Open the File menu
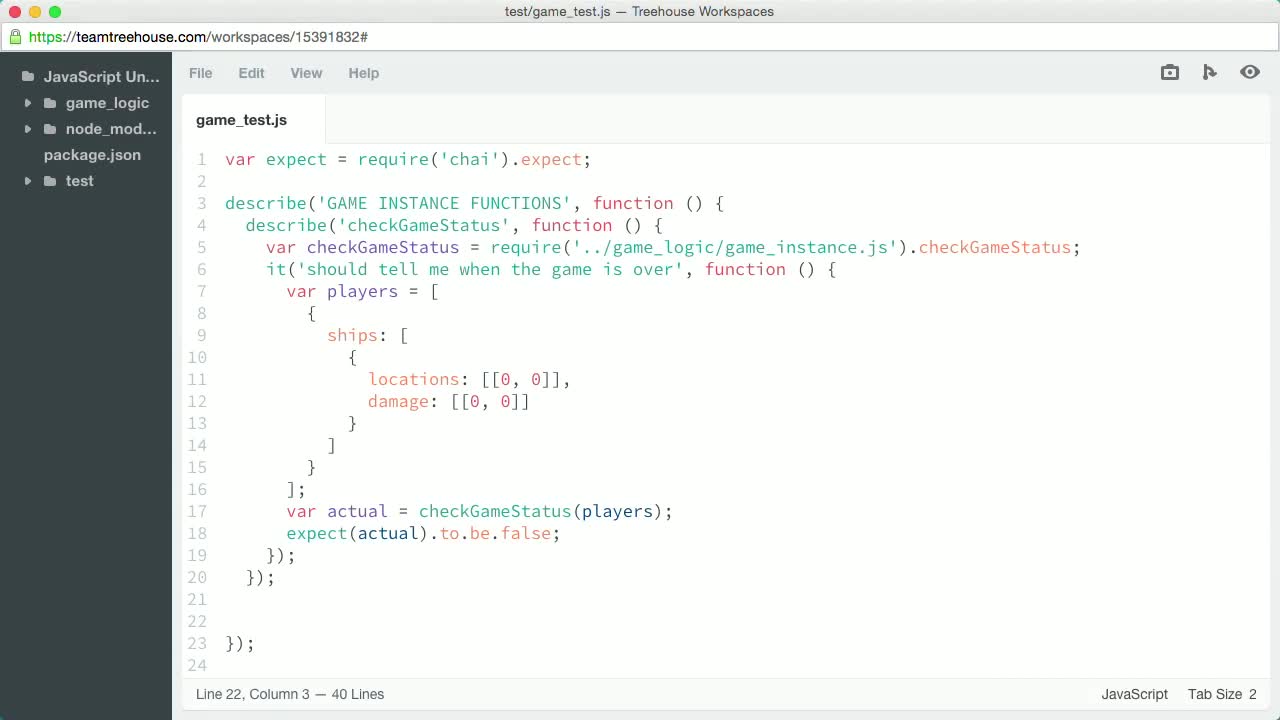Viewport: 1280px width, 720px height. [201, 73]
